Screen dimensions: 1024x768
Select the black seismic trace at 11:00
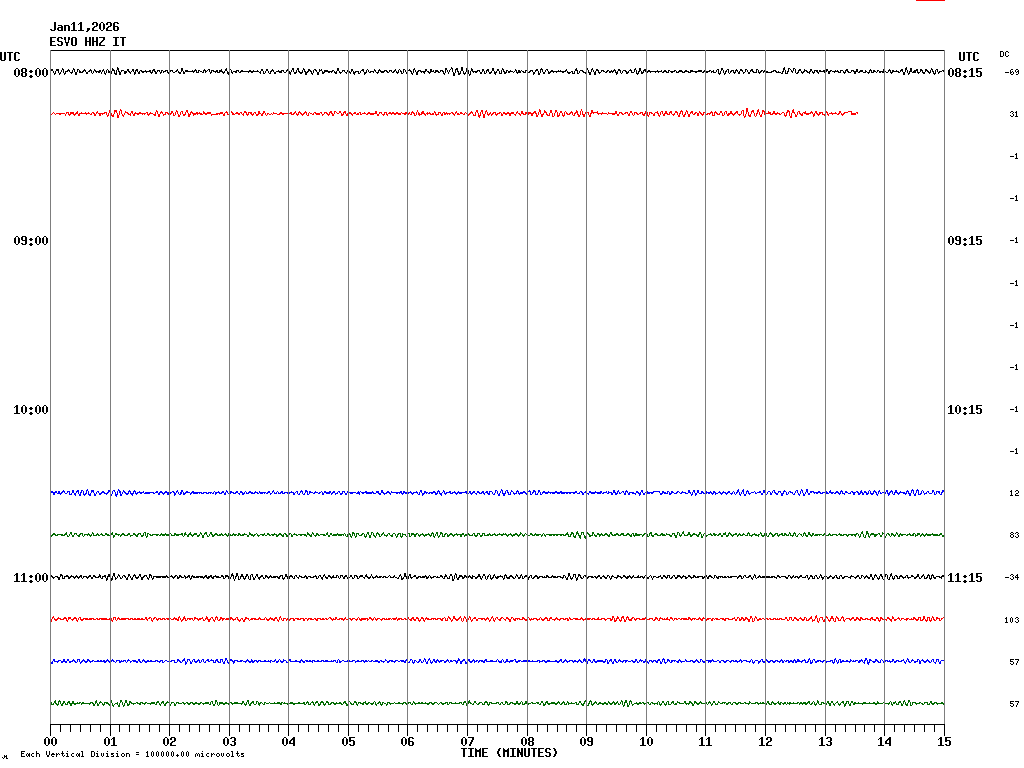[500, 577]
